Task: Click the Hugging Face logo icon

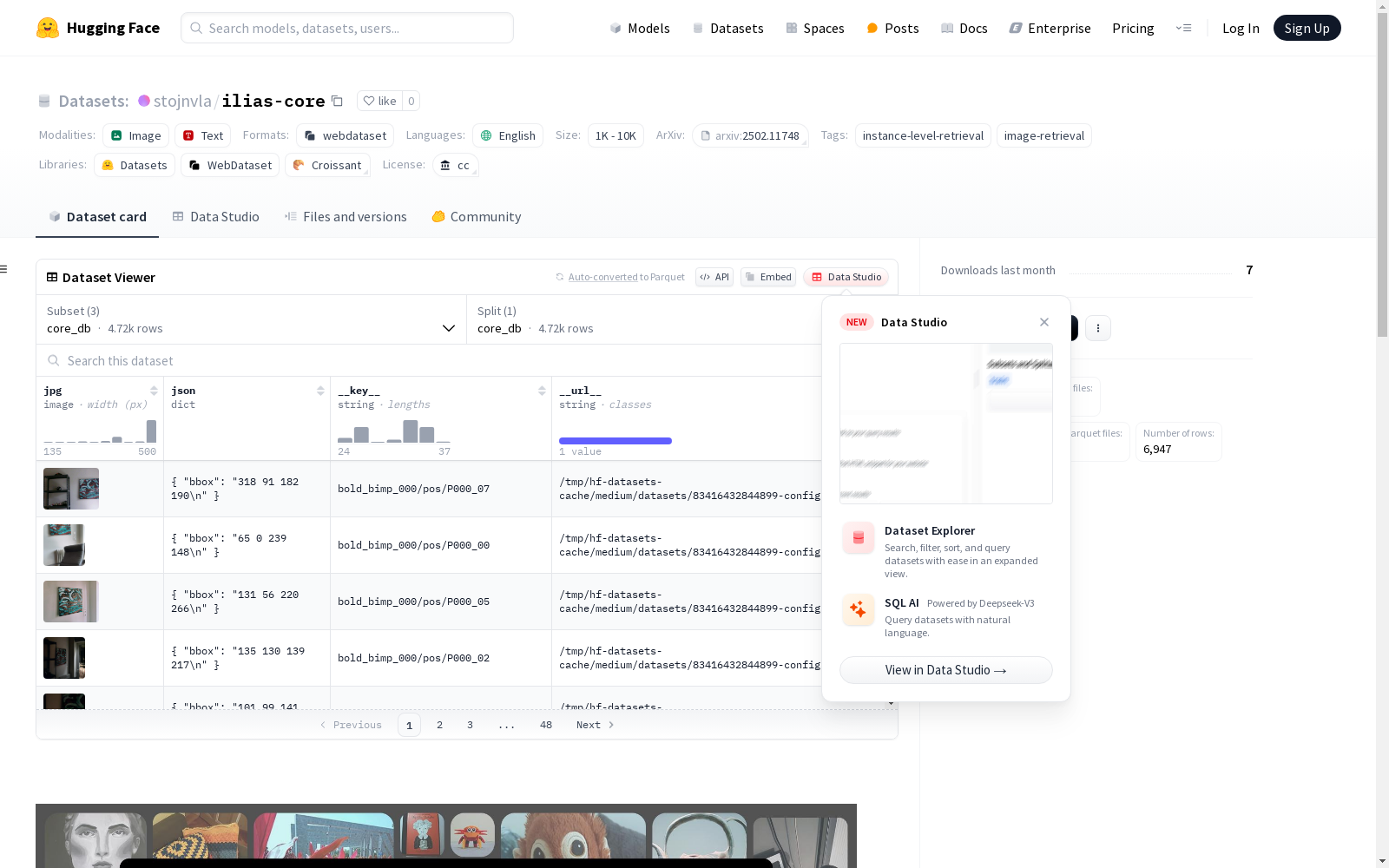Action: pyautogui.click(x=48, y=28)
